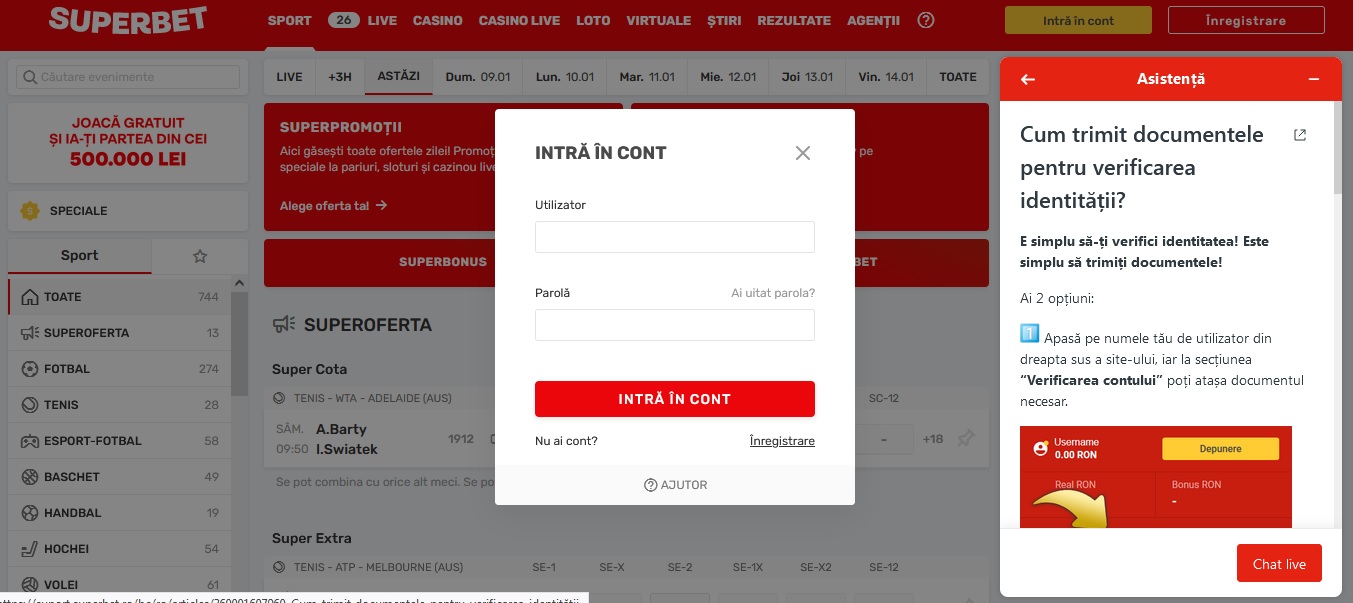Click the Volei ball icon

[29, 585]
